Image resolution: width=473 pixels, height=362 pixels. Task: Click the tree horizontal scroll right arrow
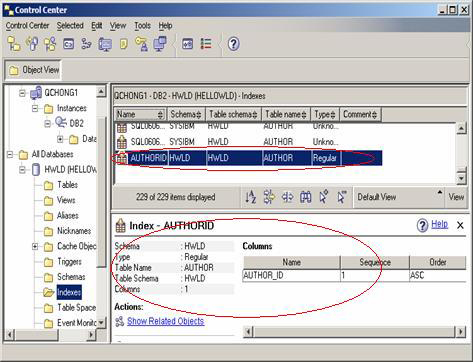click(x=92, y=334)
